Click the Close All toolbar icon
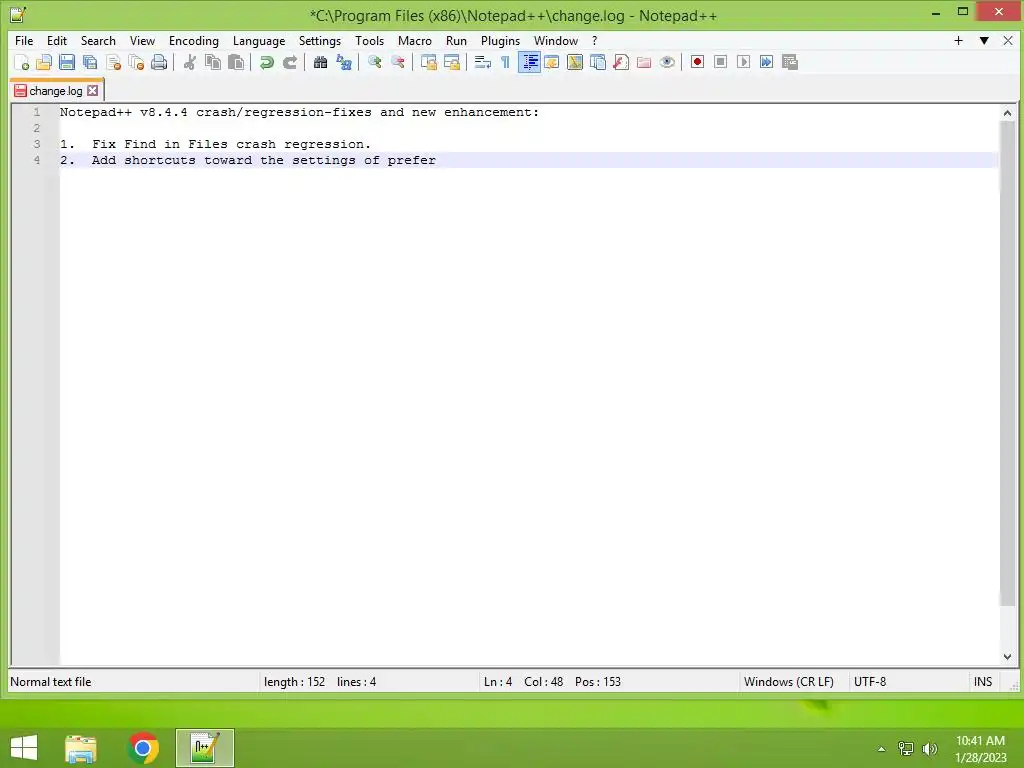1024x768 pixels. tap(136, 62)
